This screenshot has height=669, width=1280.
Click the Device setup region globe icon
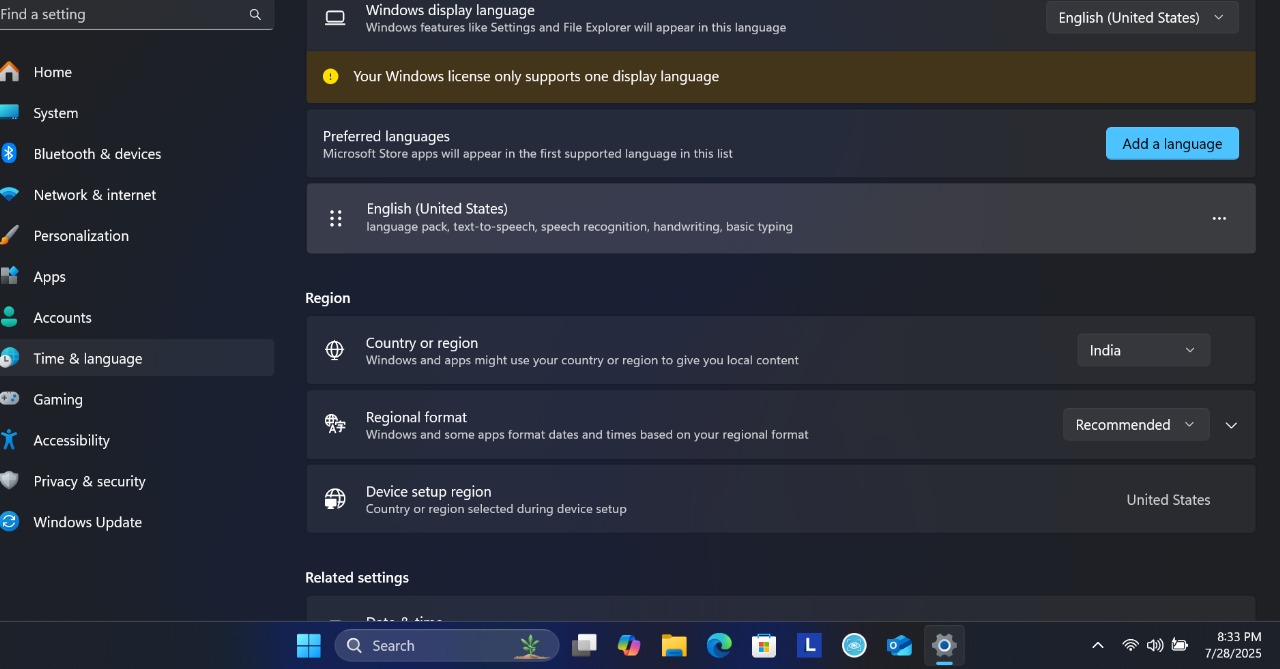click(335, 499)
